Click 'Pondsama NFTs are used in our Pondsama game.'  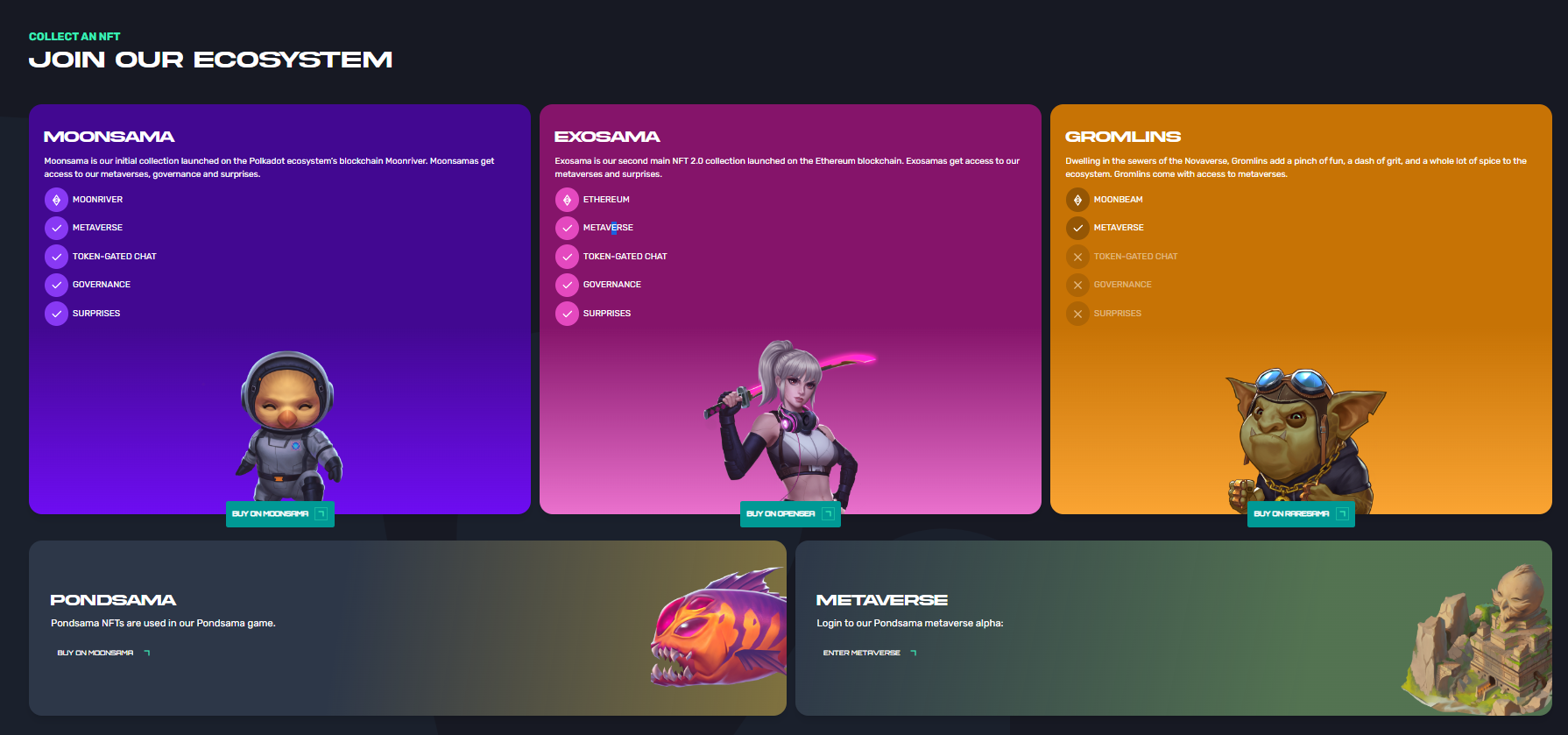click(163, 624)
